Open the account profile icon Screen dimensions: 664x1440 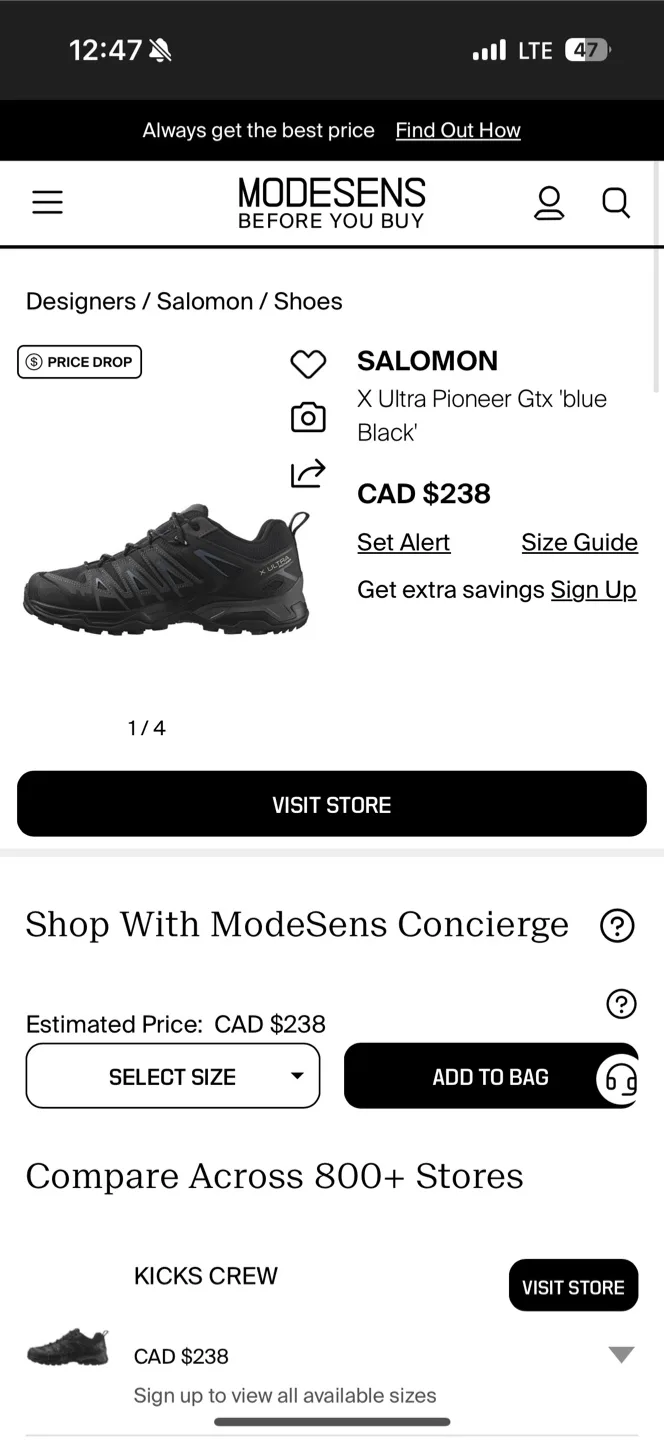point(549,203)
